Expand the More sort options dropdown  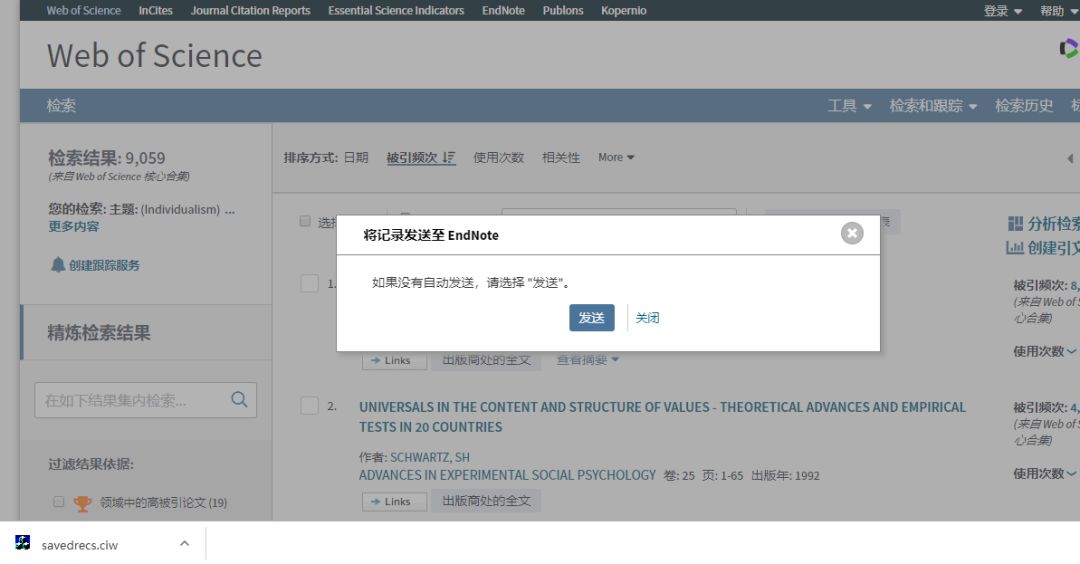(616, 158)
